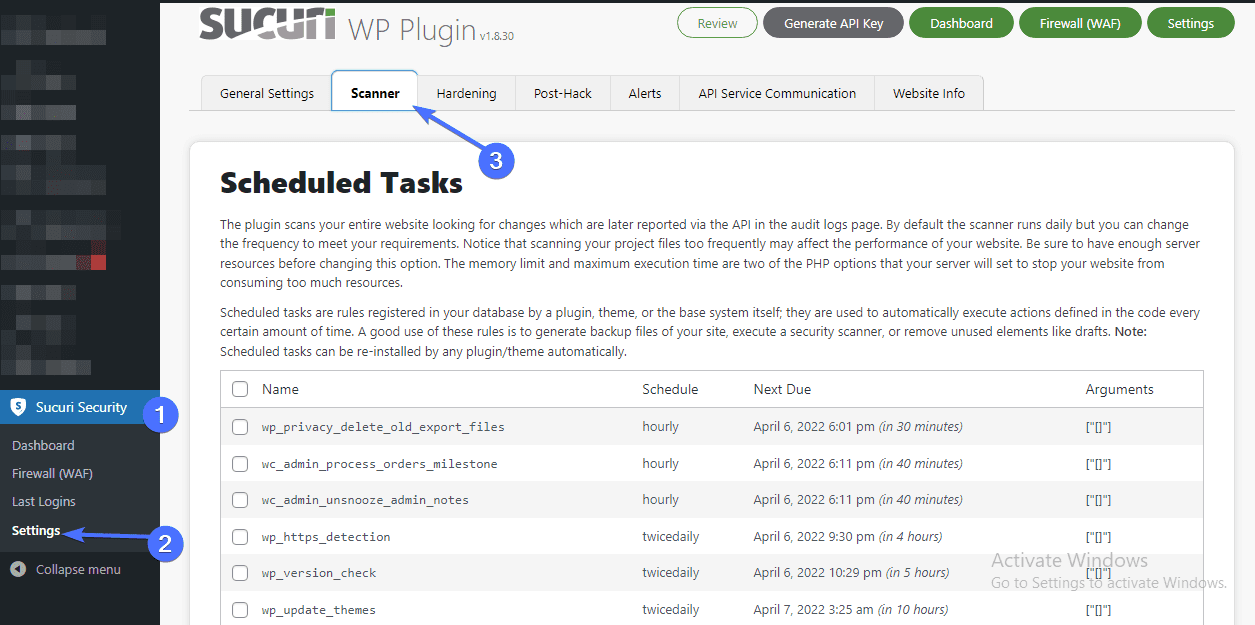Image resolution: width=1255 pixels, height=625 pixels.
Task: Open the Website Info tab
Action: click(x=929, y=93)
